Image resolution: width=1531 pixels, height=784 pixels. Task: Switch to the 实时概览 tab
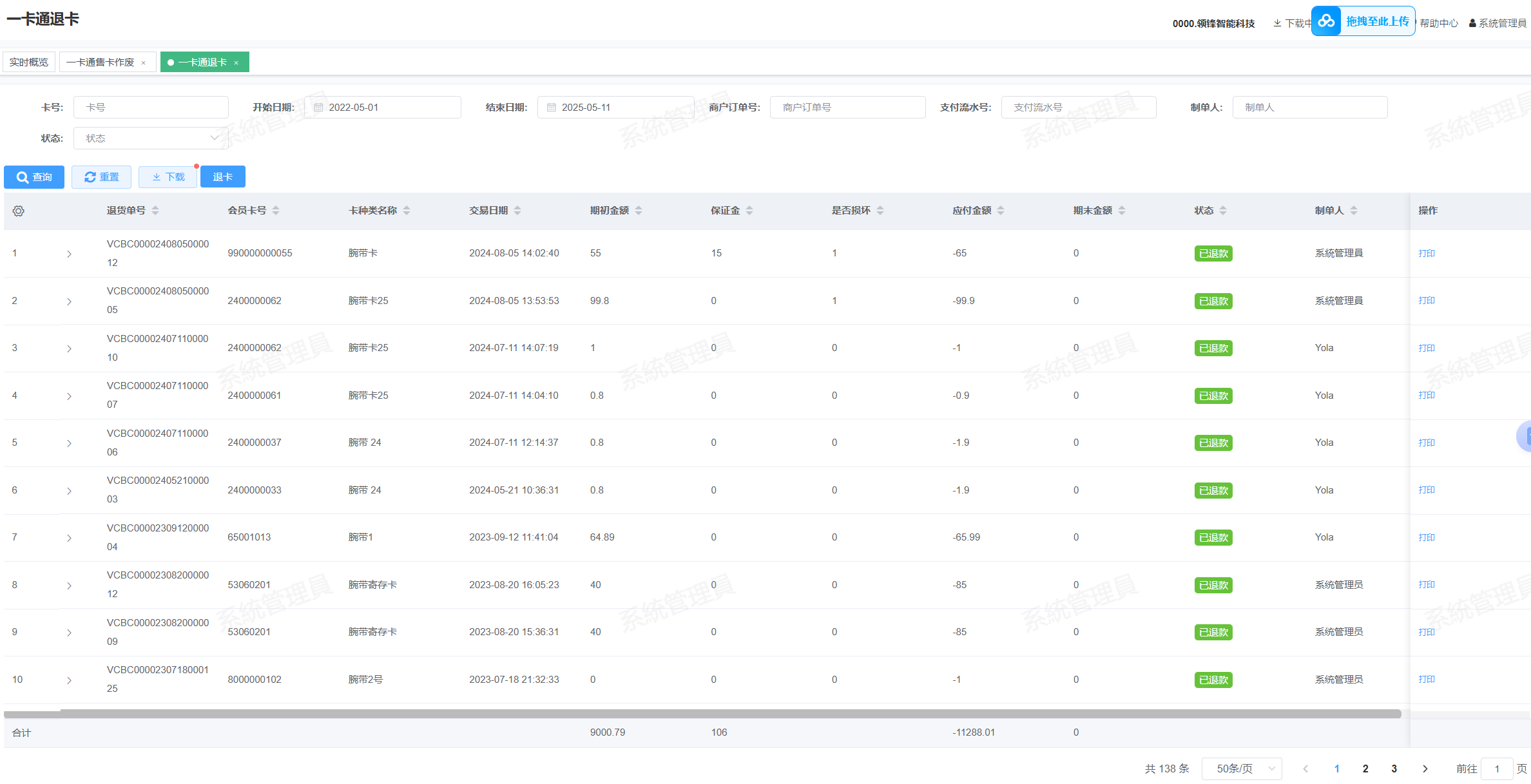tap(29, 62)
